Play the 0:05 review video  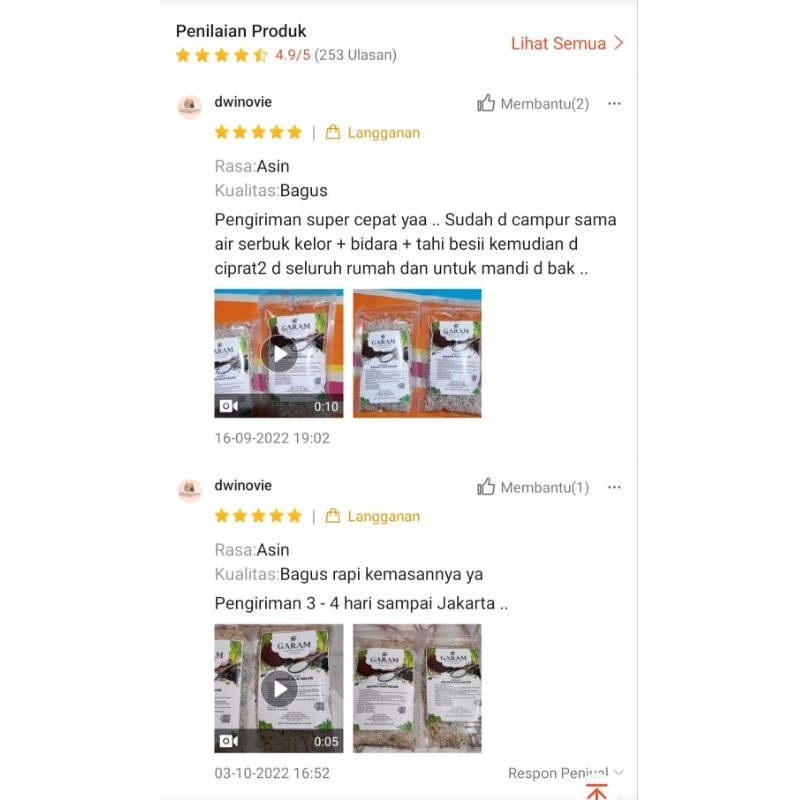coord(279,688)
